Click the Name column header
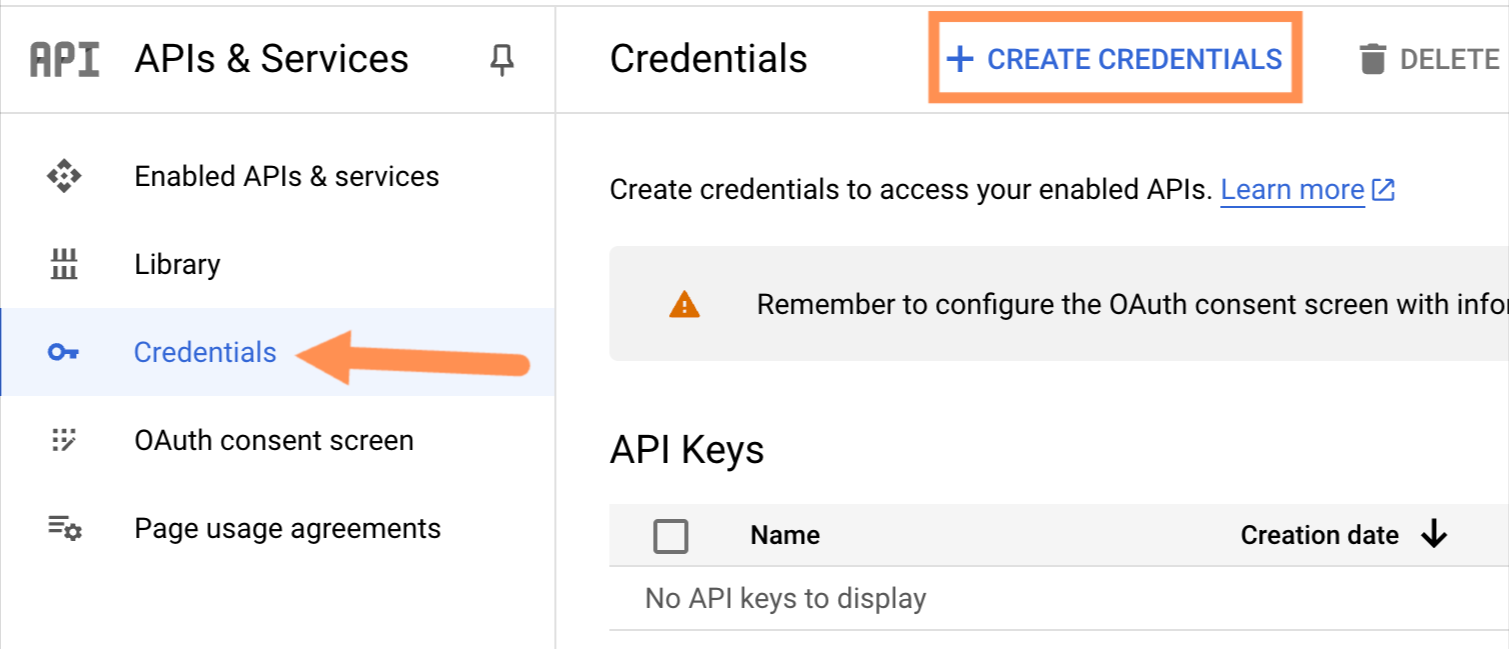 tap(785, 536)
